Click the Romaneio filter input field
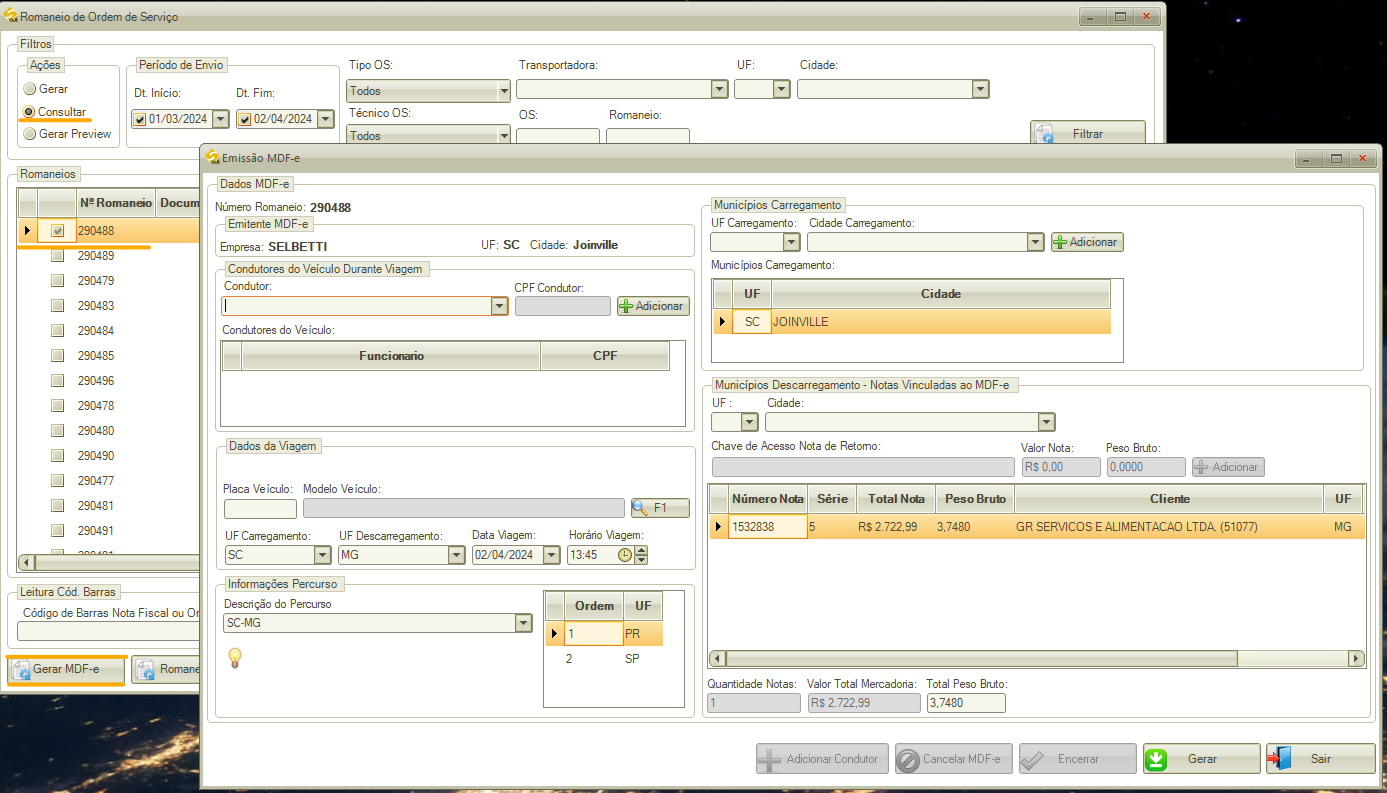Viewport: 1387px width, 793px height. 648,136
